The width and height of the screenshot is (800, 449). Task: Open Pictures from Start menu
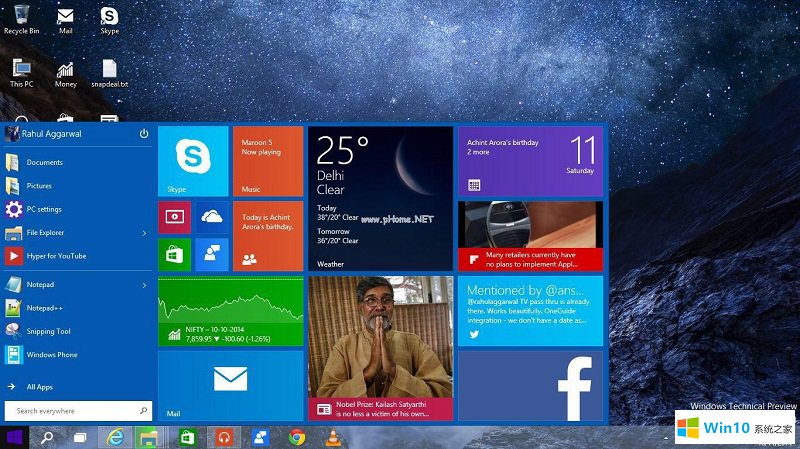point(78,186)
